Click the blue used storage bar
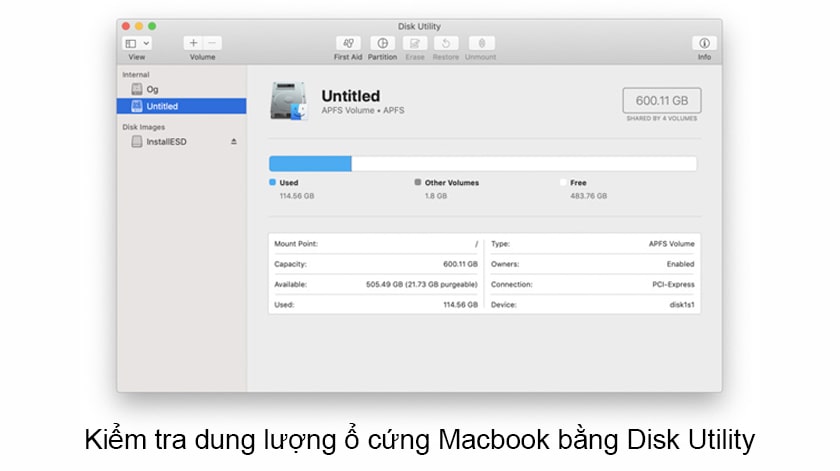This screenshot has width=840, height=471. point(310,163)
